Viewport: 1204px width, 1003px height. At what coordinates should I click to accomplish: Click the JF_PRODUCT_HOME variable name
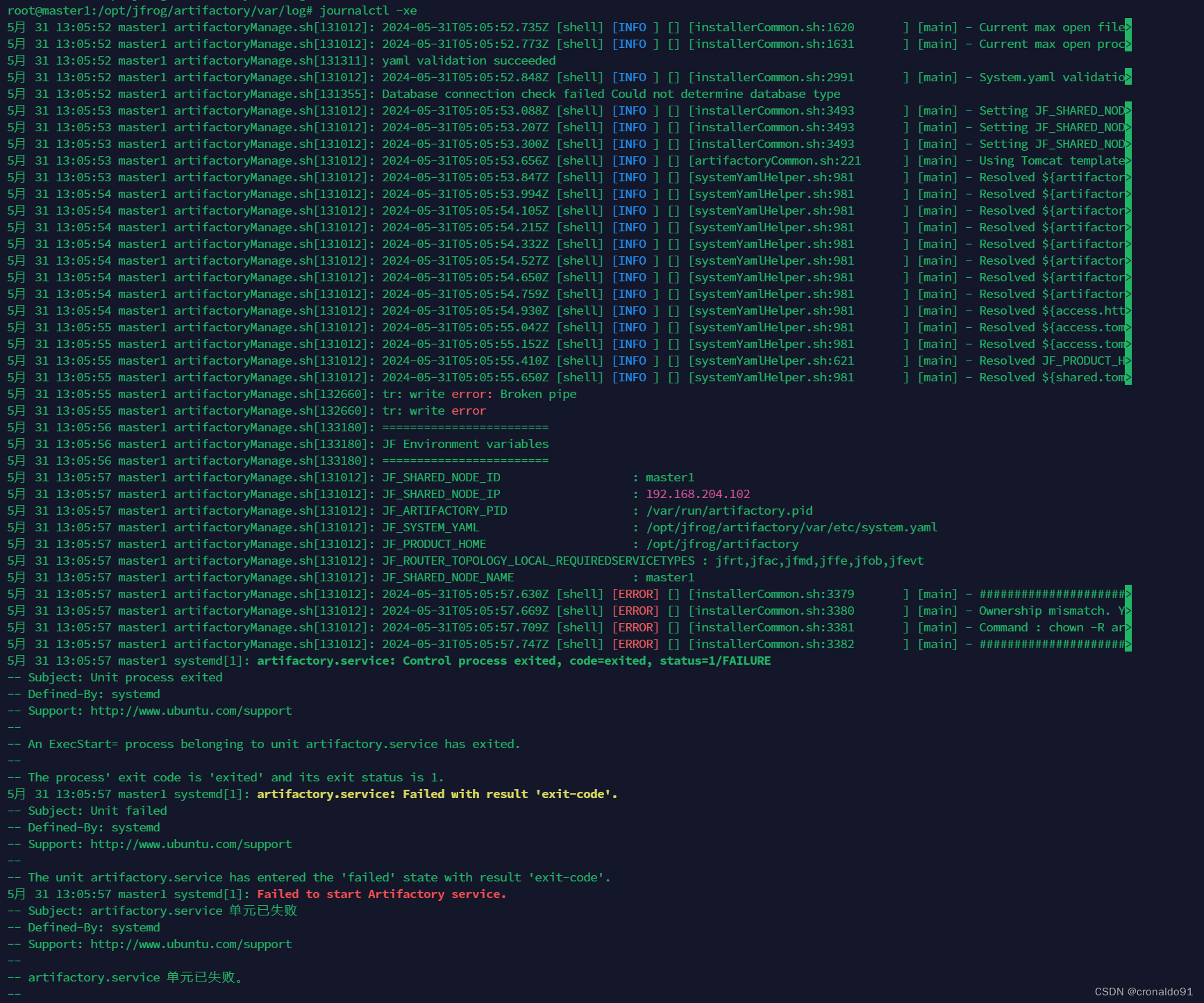pyautogui.click(x=434, y=544)
